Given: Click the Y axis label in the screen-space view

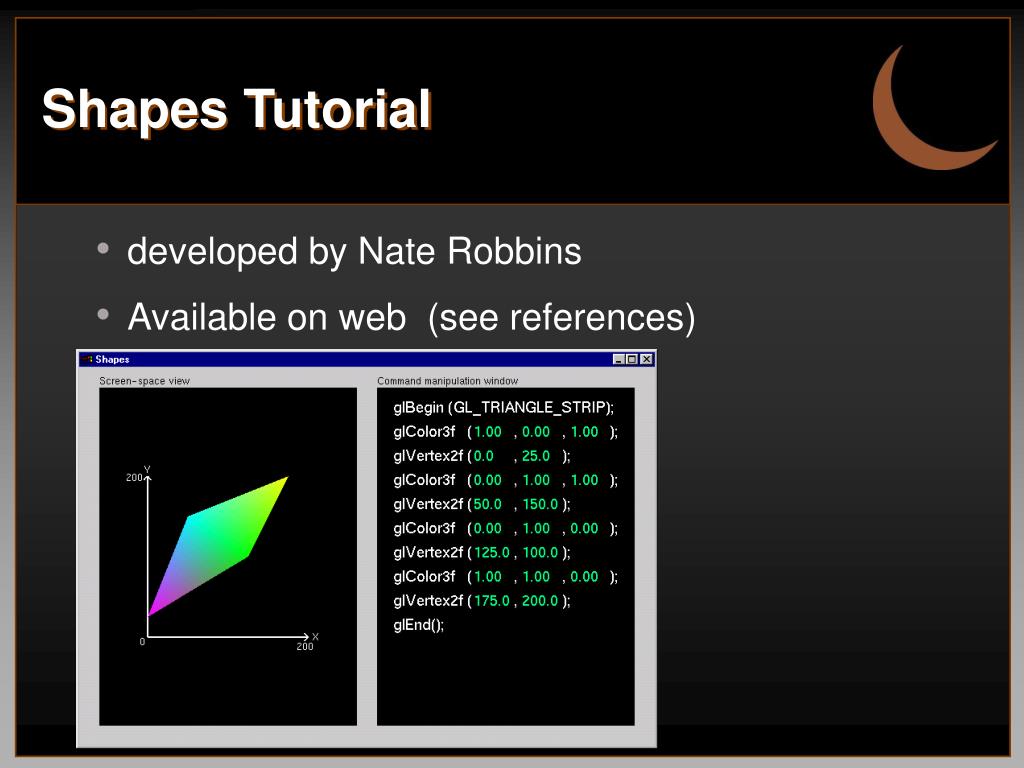Looking at the screenshot, I should 147,469.
